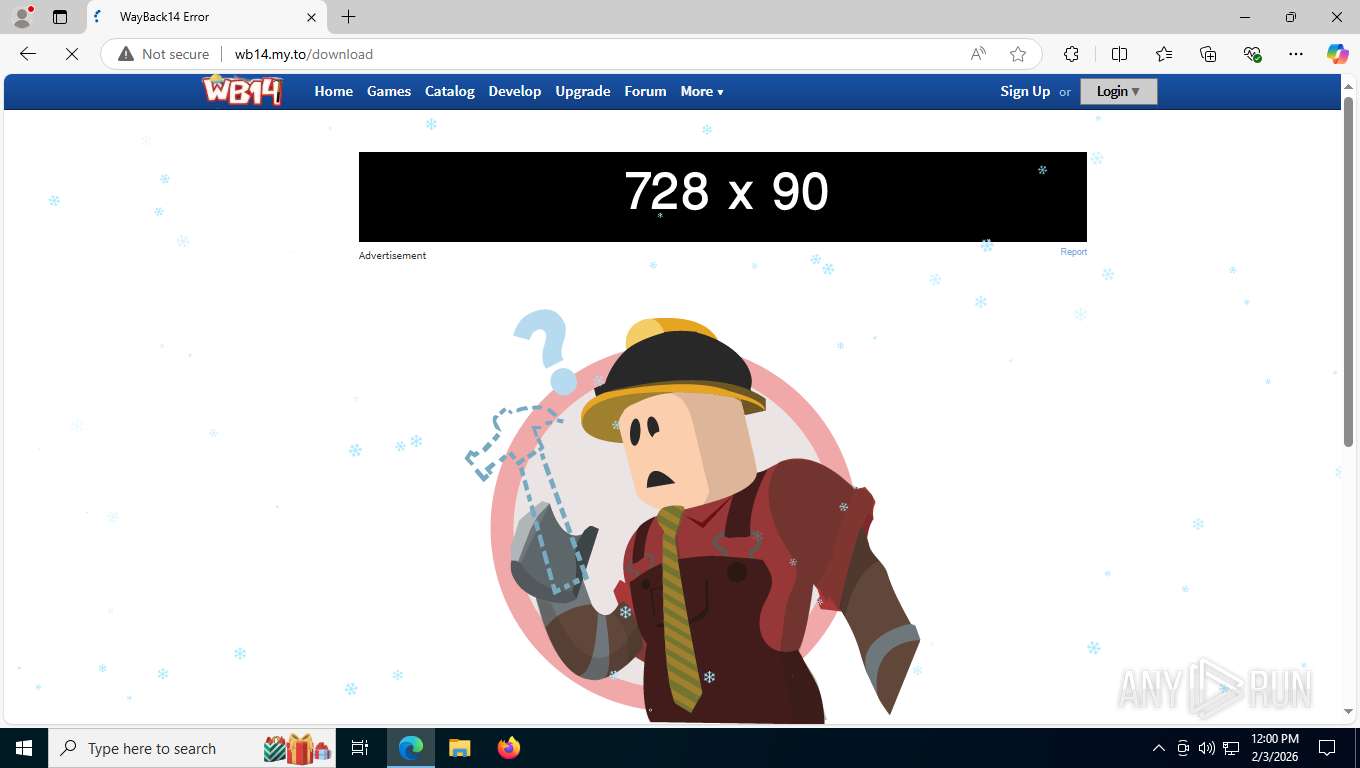
Task: Click the confused builder error image
Action: click(x=692, y=516)
